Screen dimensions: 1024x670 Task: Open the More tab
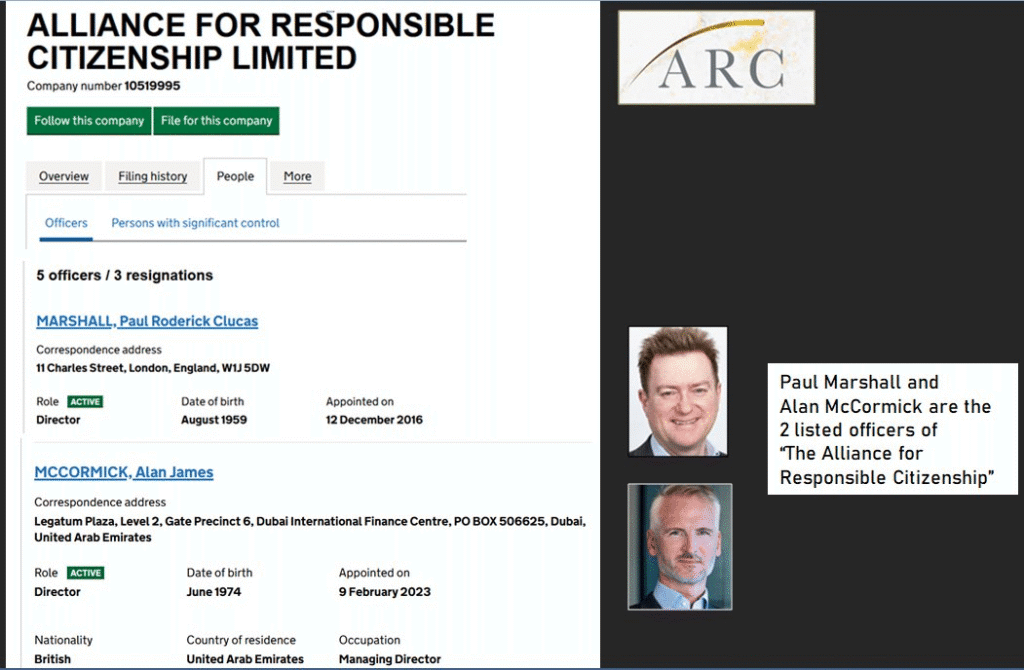pos(297,176)
